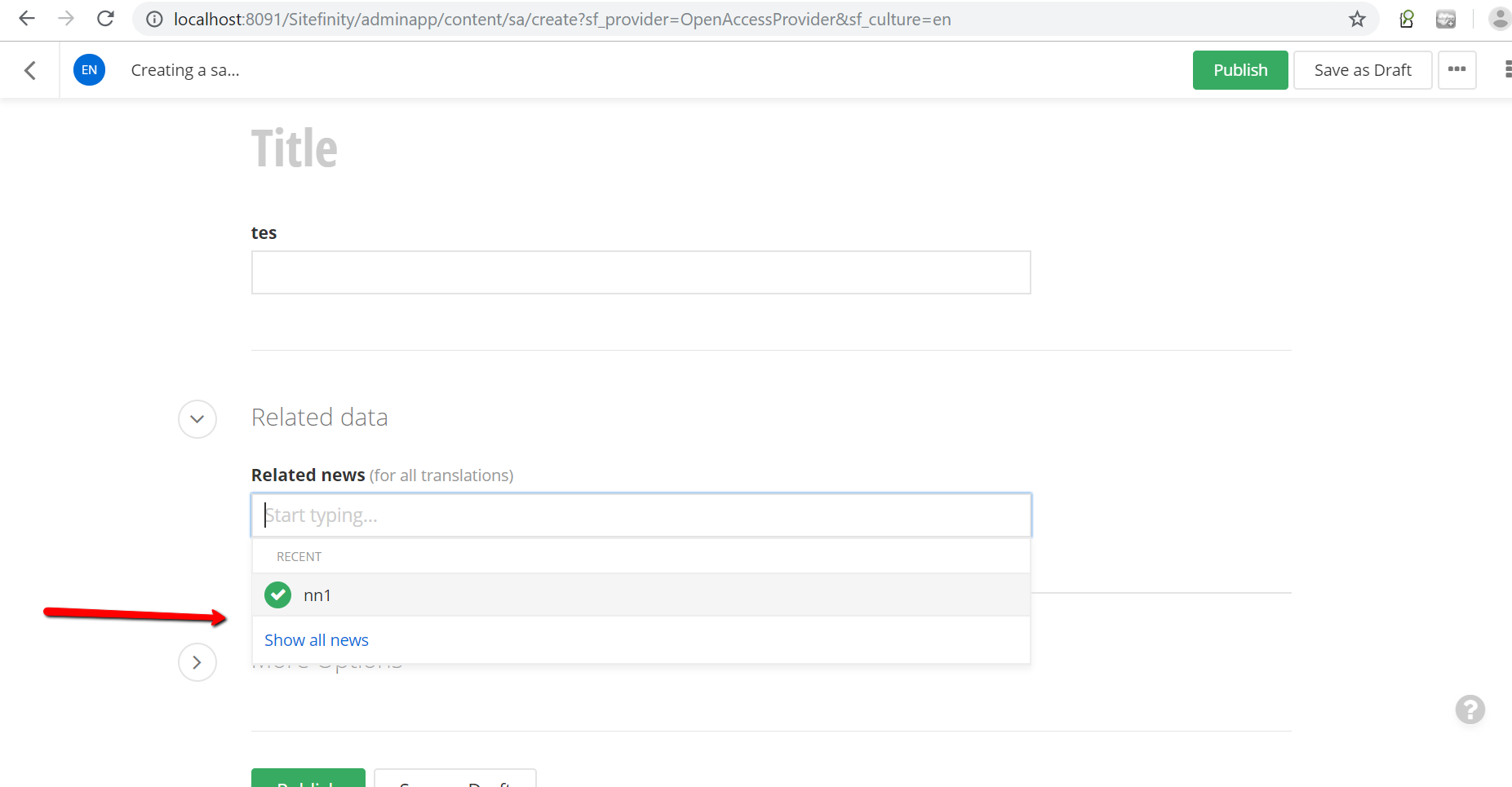Reload the page with the refresh icon

[x=105, y=18]
